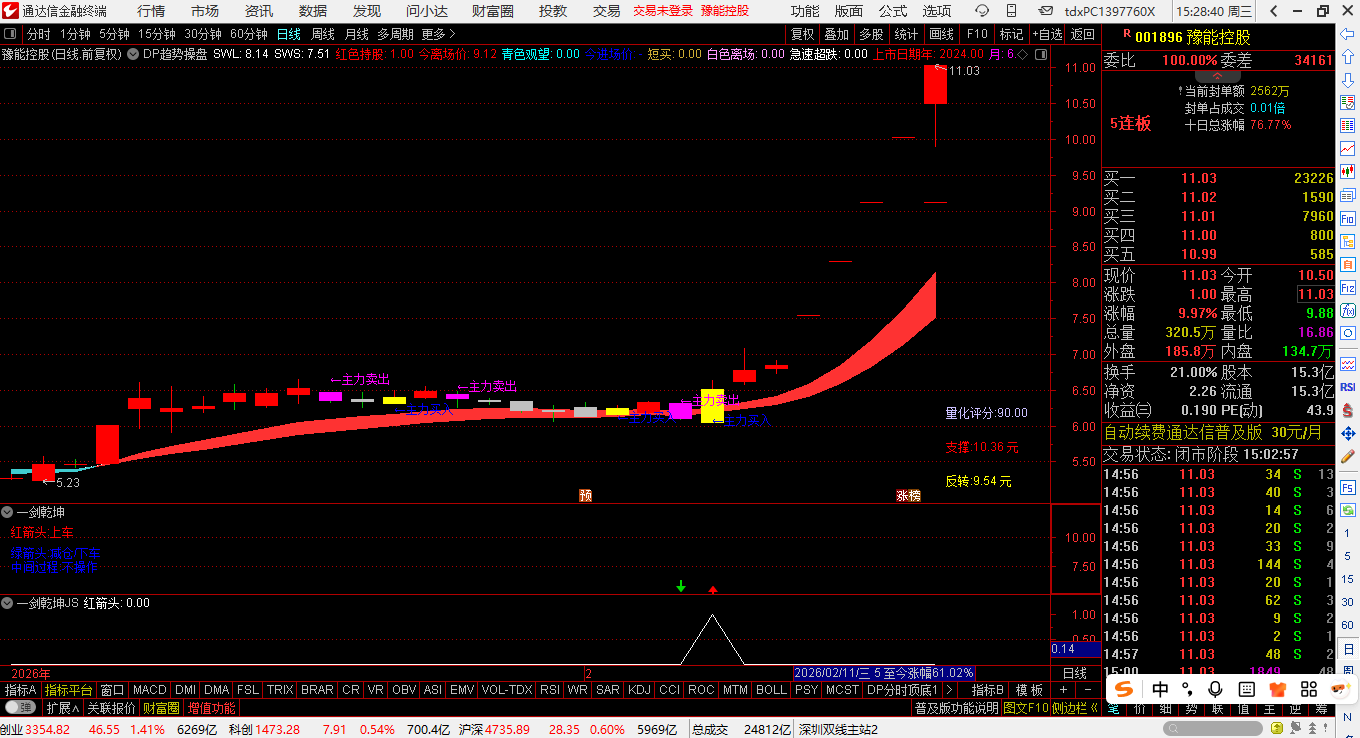Open the f(x) formula sidebar icon
Screen dimensions: 1360x738
(x=1348, y=310)
